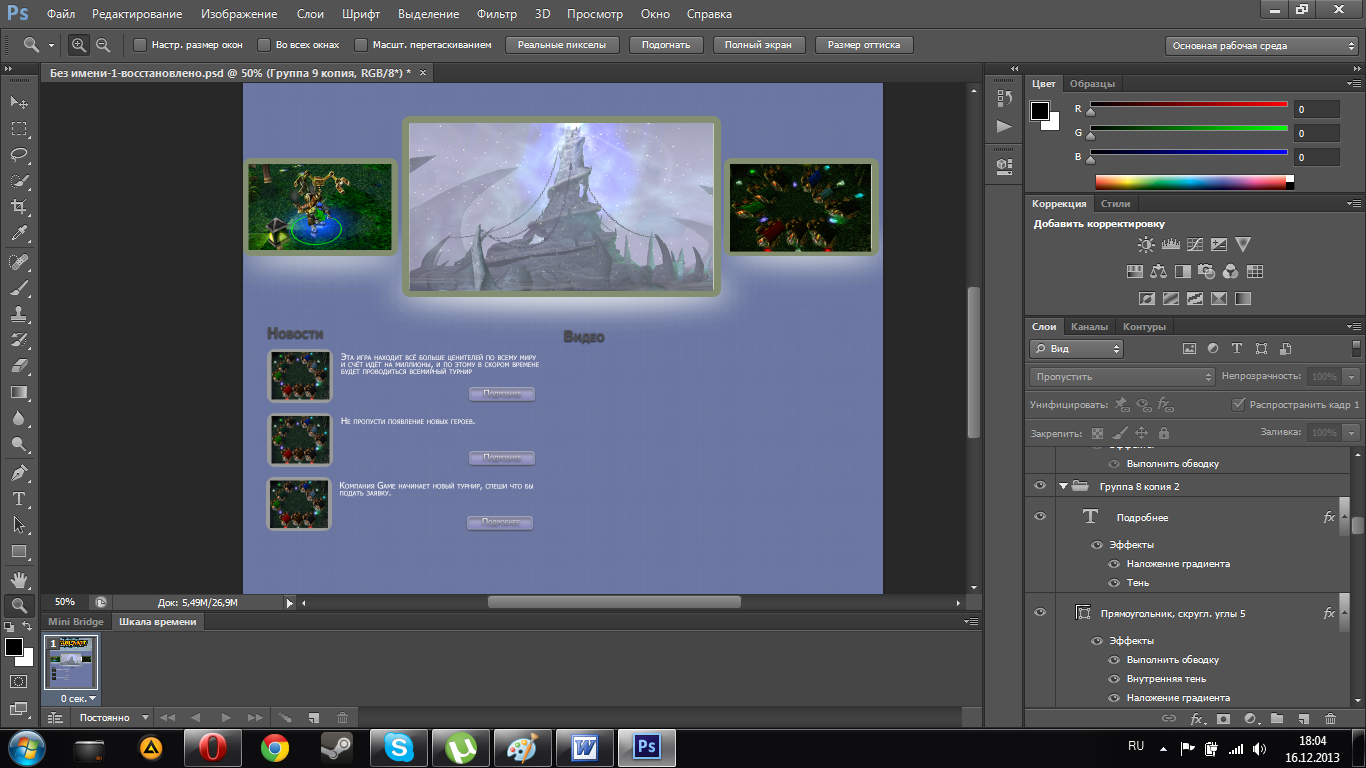Select the Rectangle shape tool
The width and height of the screenshot is (1366, 768).
pyautogui.click(x=19, y=550)
